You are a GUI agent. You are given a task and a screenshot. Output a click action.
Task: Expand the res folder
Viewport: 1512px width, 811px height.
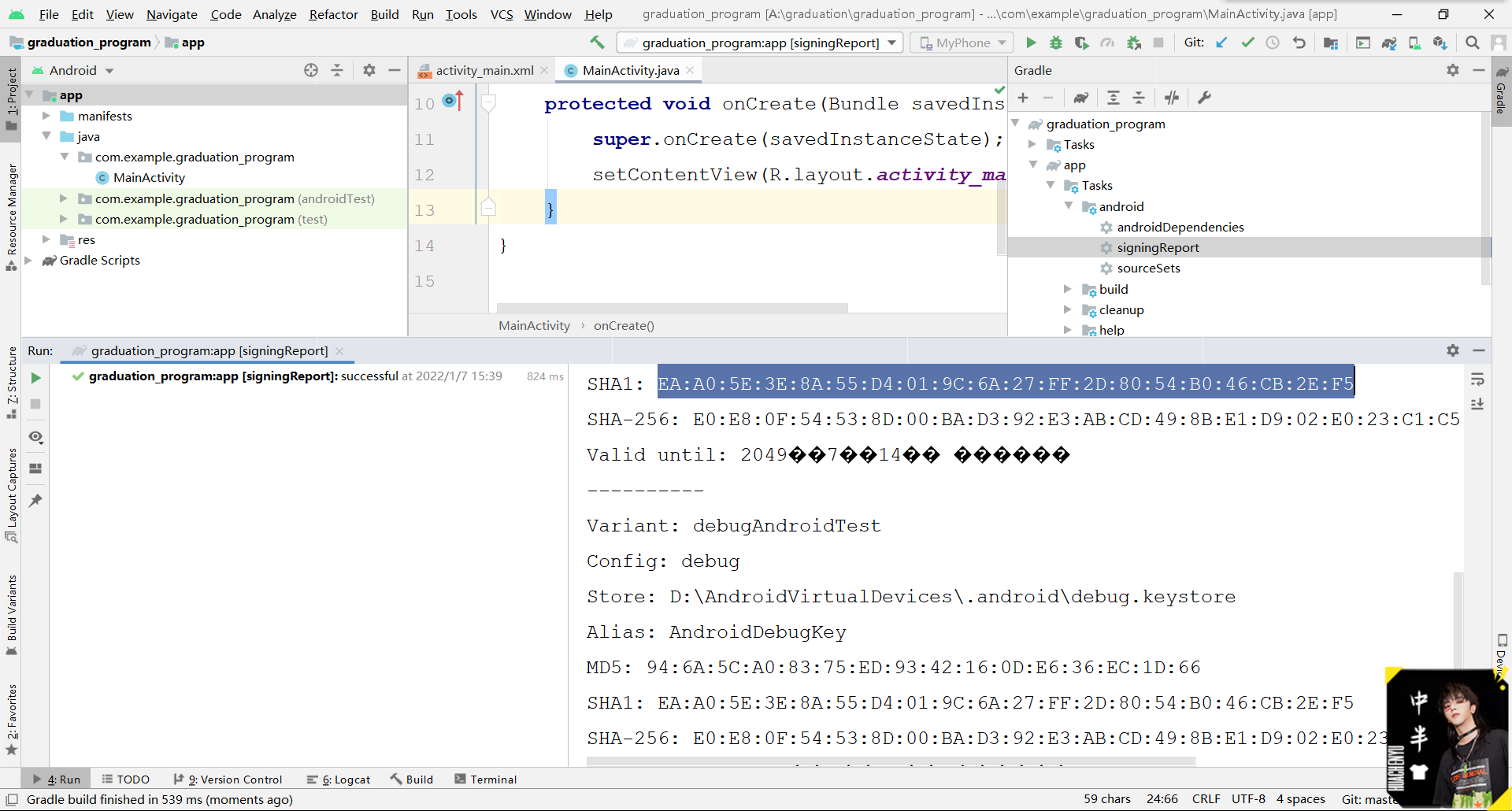click(46, 239)
